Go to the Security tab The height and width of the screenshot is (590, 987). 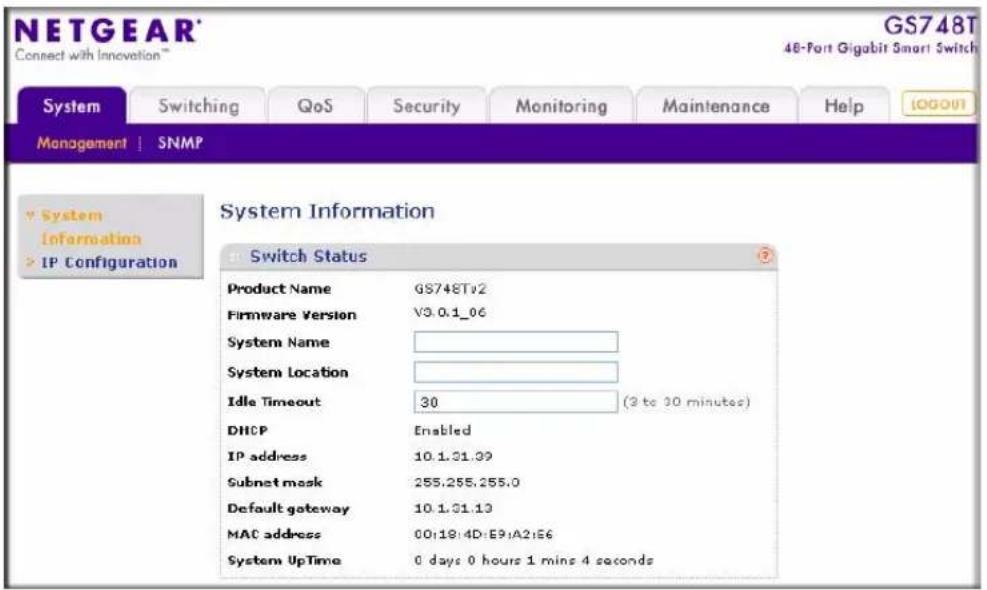[426, 106]
